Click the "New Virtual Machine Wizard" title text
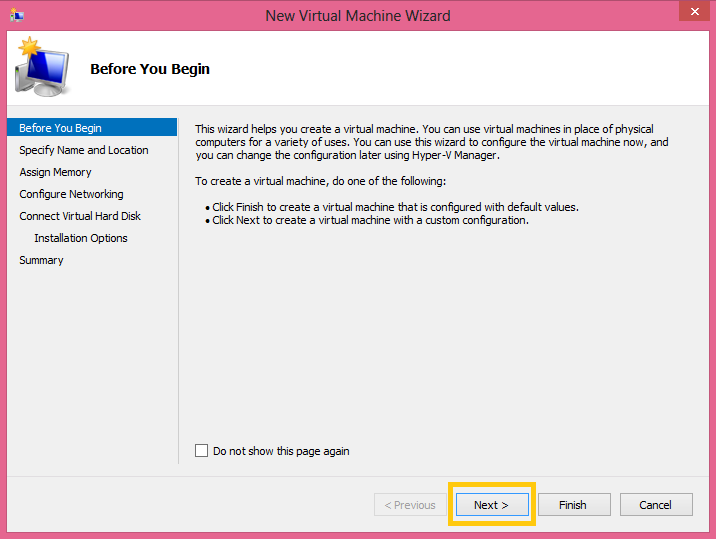The image size is (716, 539). tap(358, 16)
